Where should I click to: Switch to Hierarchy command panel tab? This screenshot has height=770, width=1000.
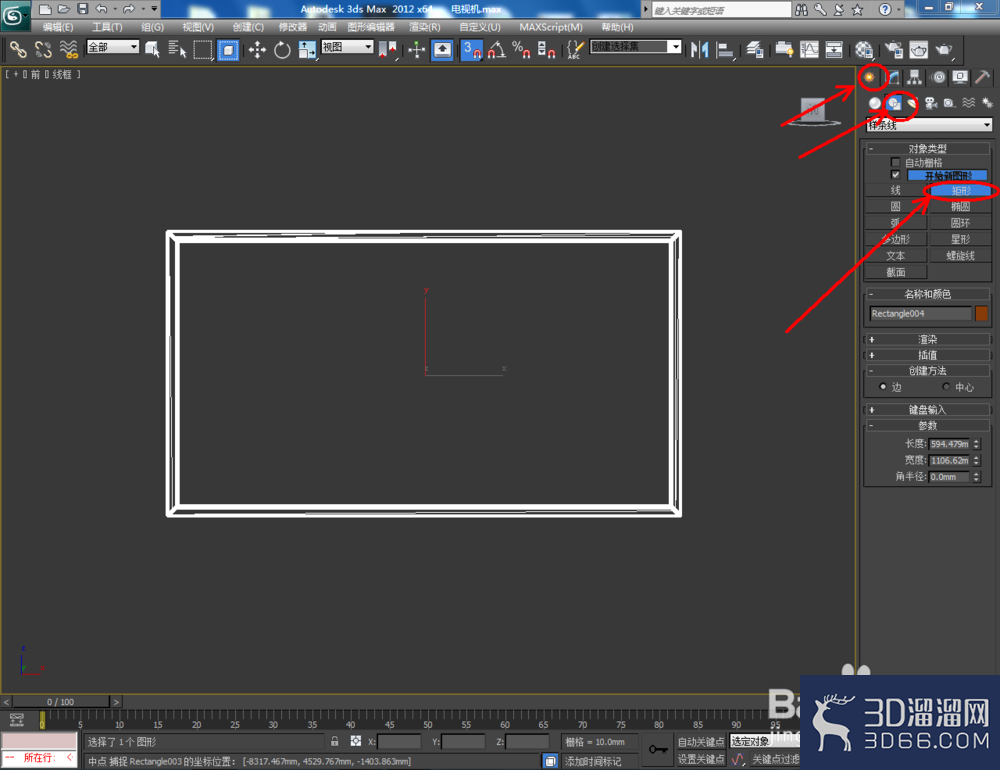915,77
